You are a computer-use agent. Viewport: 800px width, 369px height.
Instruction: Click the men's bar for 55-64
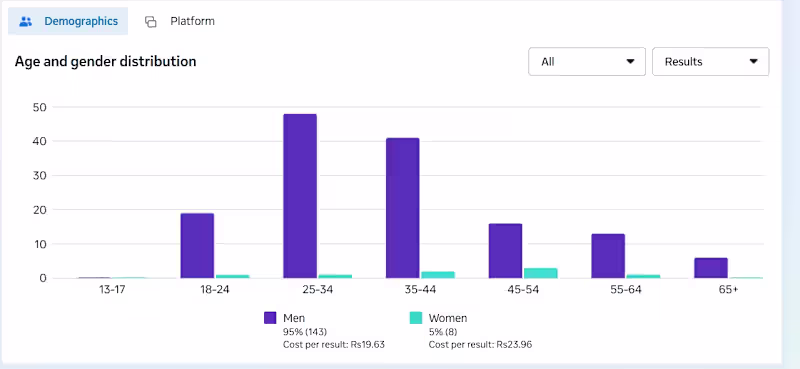point(608,256)
